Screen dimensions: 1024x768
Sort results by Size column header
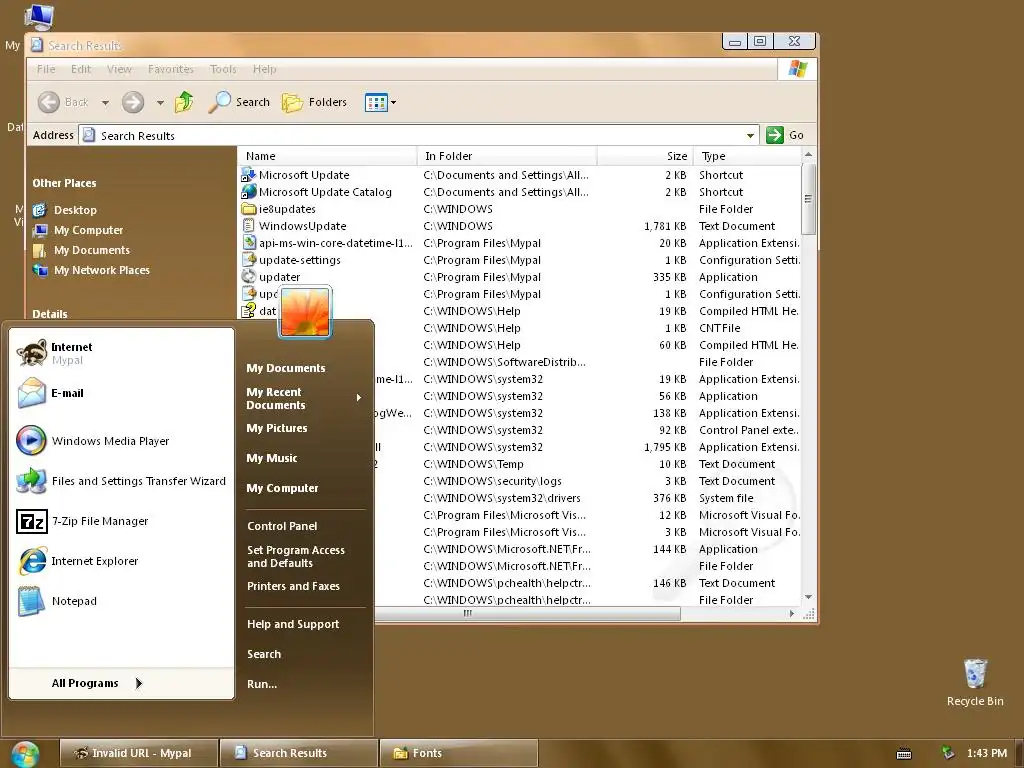pyautogui.click(x=645, y=156)
